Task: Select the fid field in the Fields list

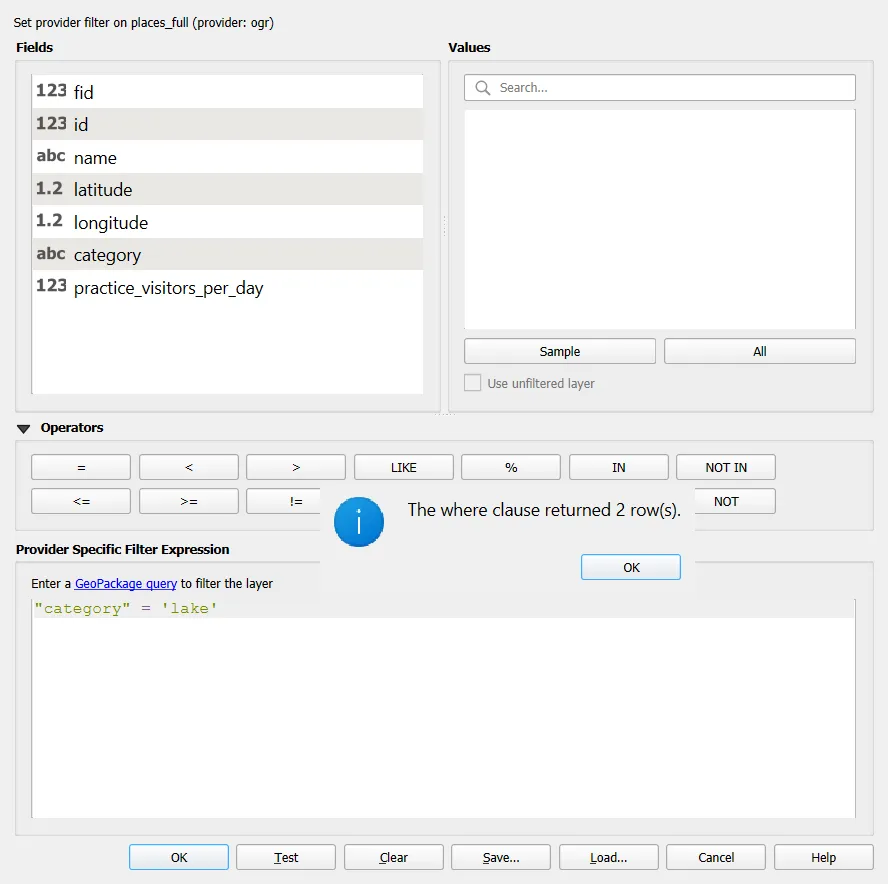Action: tap(227, 91)
